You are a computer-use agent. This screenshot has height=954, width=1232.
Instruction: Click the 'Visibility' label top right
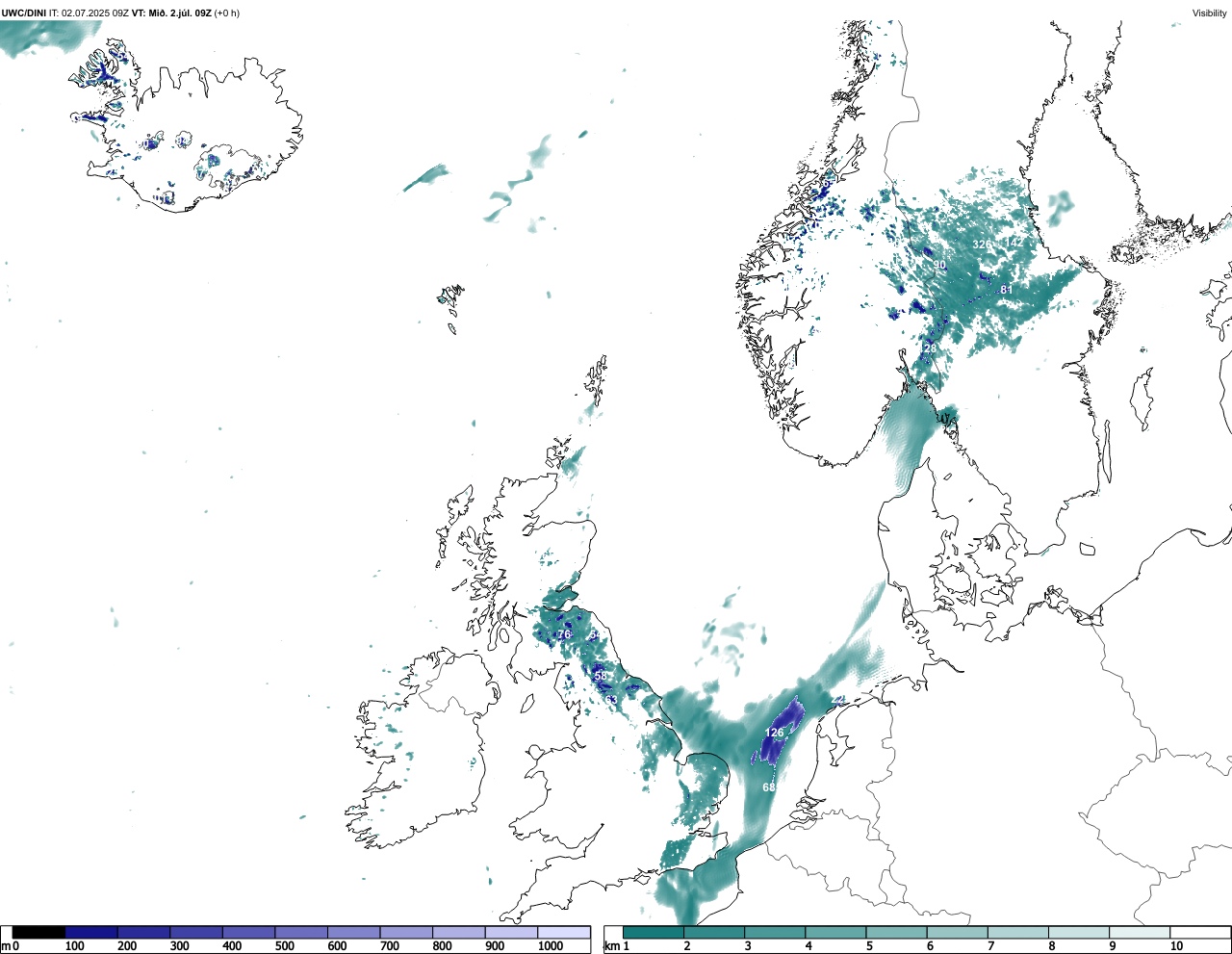[x=1209, y=13]
